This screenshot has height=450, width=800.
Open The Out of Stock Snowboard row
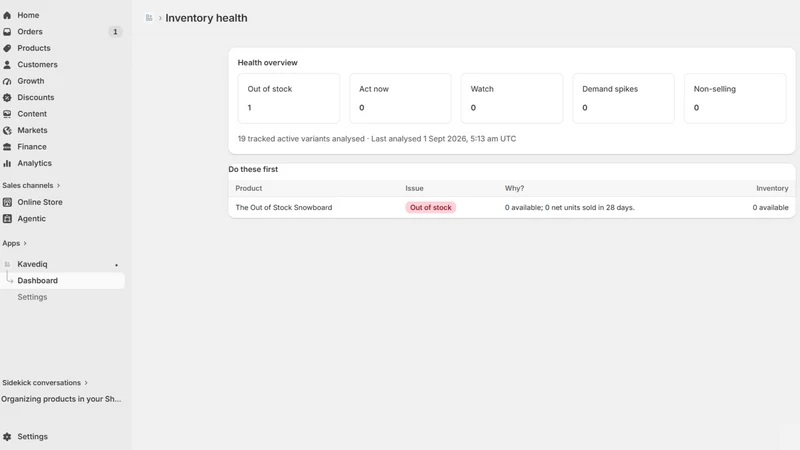512,208
